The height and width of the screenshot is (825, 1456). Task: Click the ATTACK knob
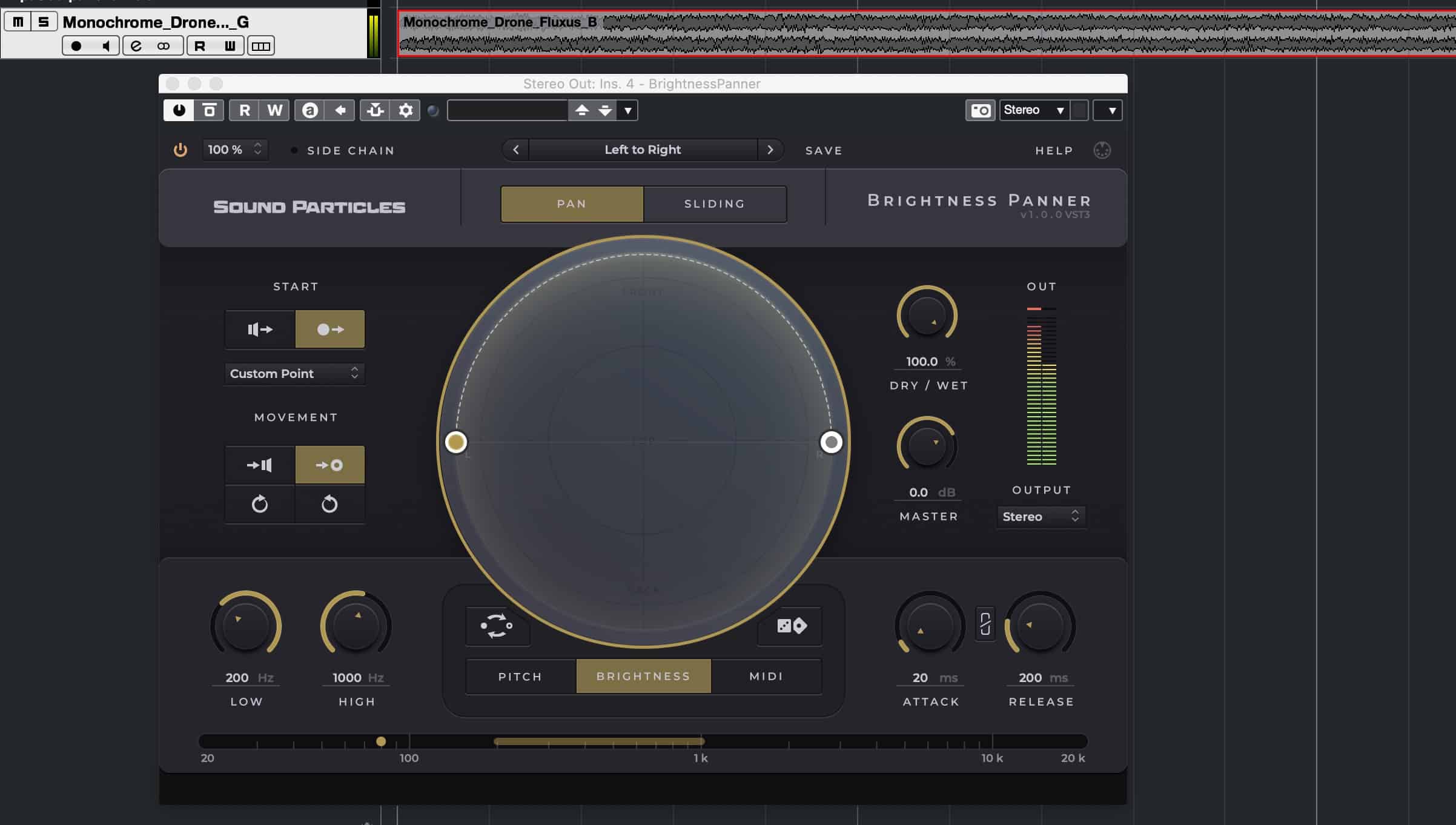click(930, 626)
